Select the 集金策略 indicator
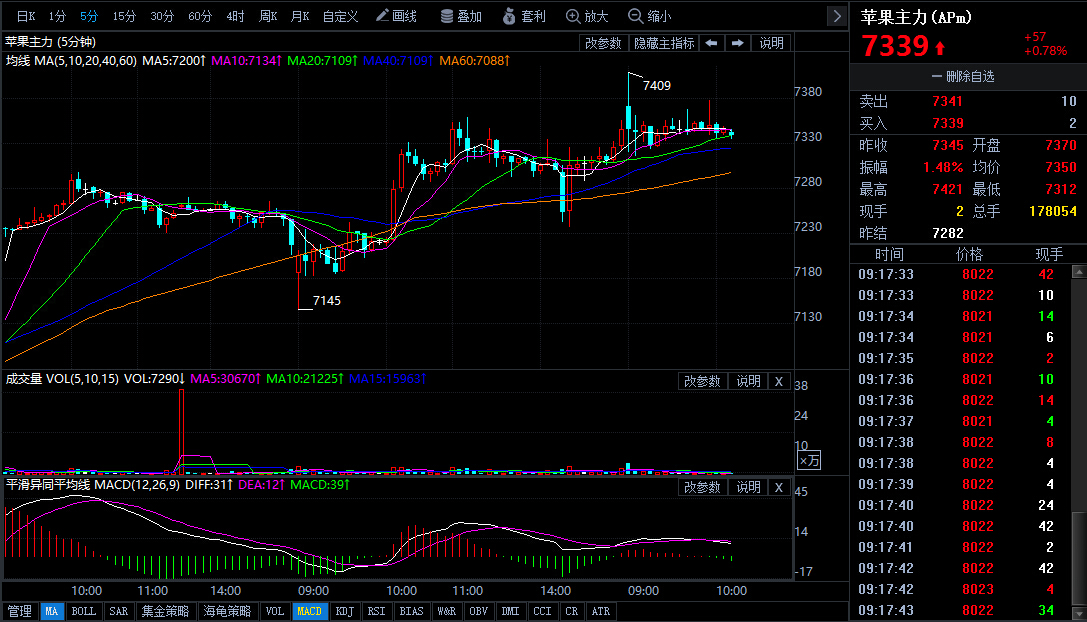Screen dimensions: 1087x622 [166, 611]
